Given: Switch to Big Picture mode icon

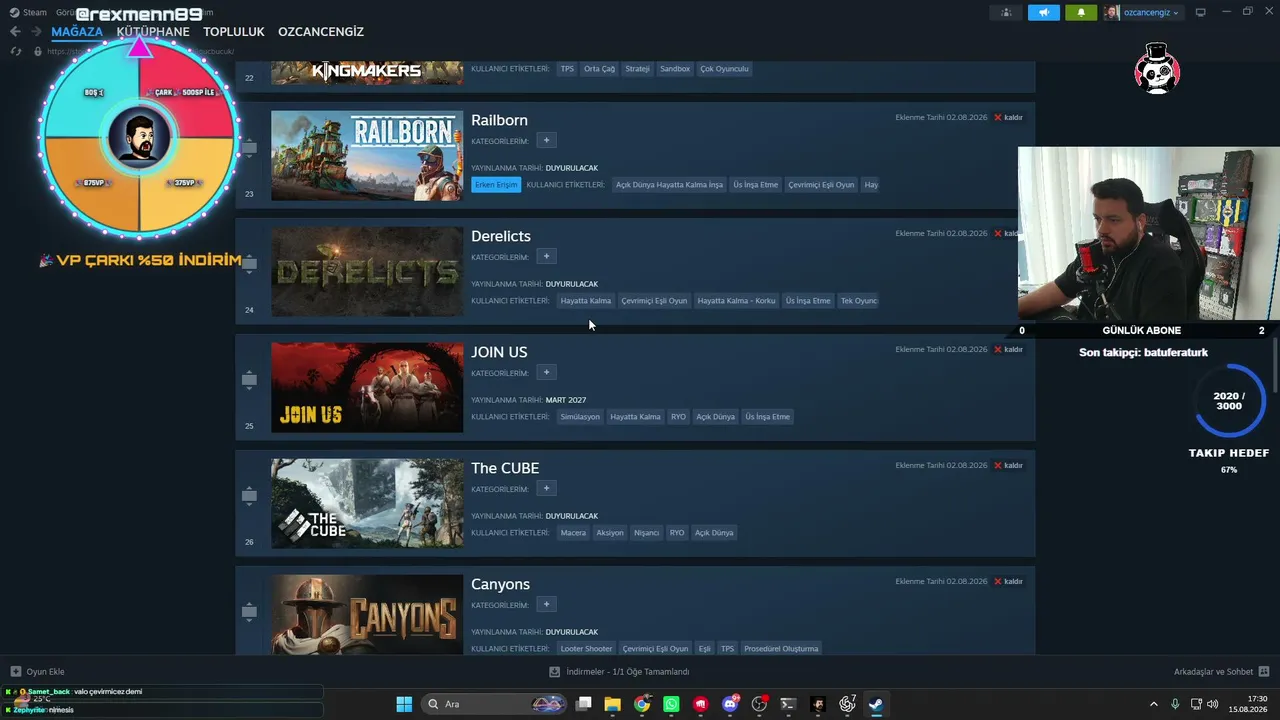Looking at the screenshot, I should point(1201,13).
